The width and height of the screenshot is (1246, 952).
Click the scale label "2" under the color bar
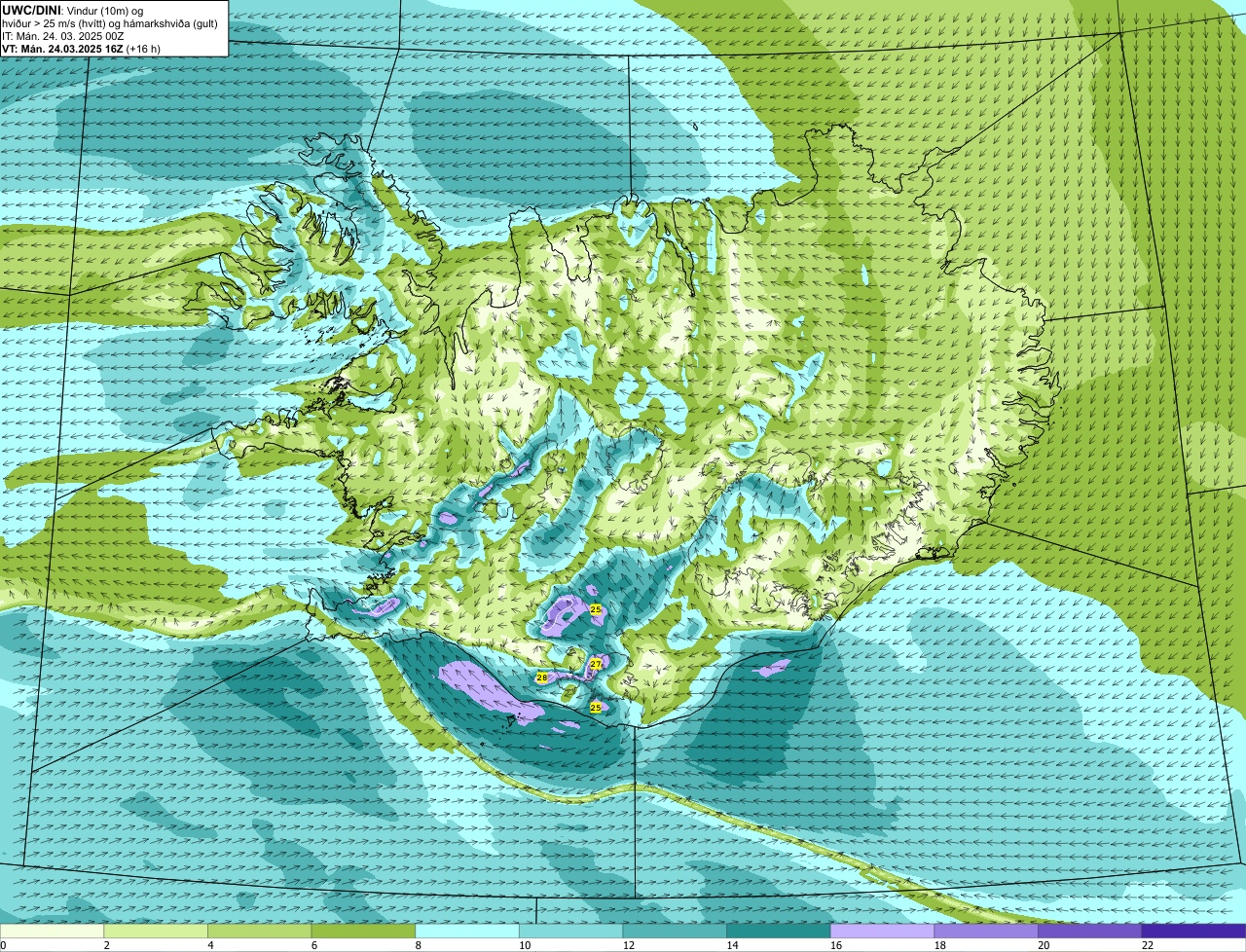click(106, 945)
